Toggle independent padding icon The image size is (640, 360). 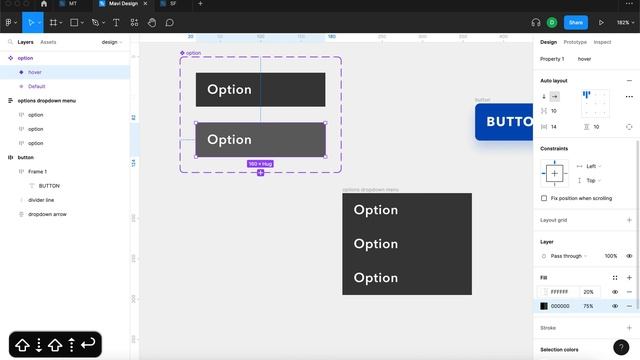coord(629,127)
